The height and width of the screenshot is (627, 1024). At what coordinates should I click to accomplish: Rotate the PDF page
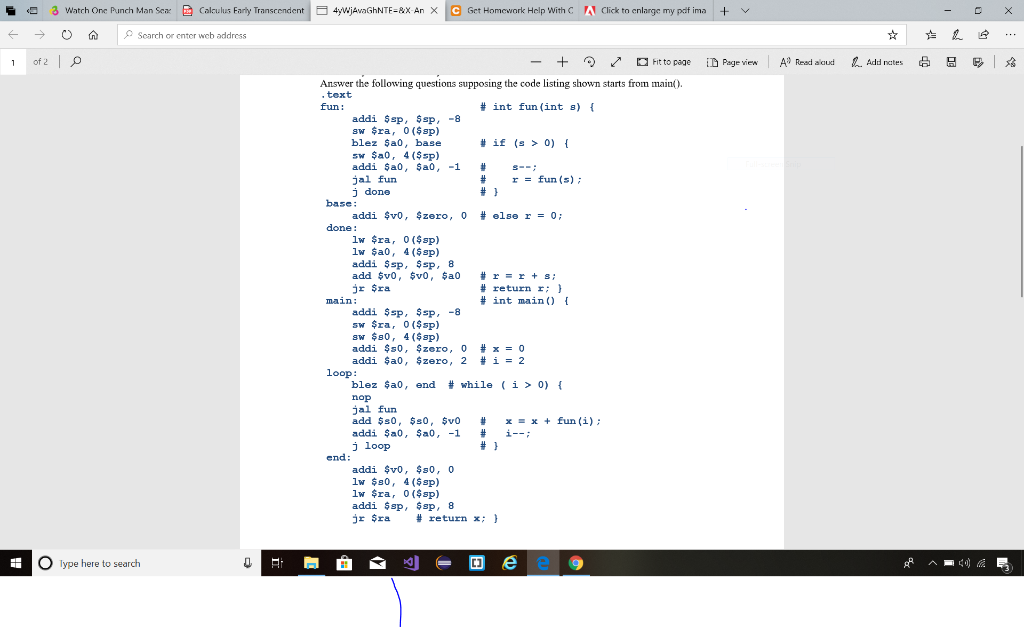pos(589,61)
